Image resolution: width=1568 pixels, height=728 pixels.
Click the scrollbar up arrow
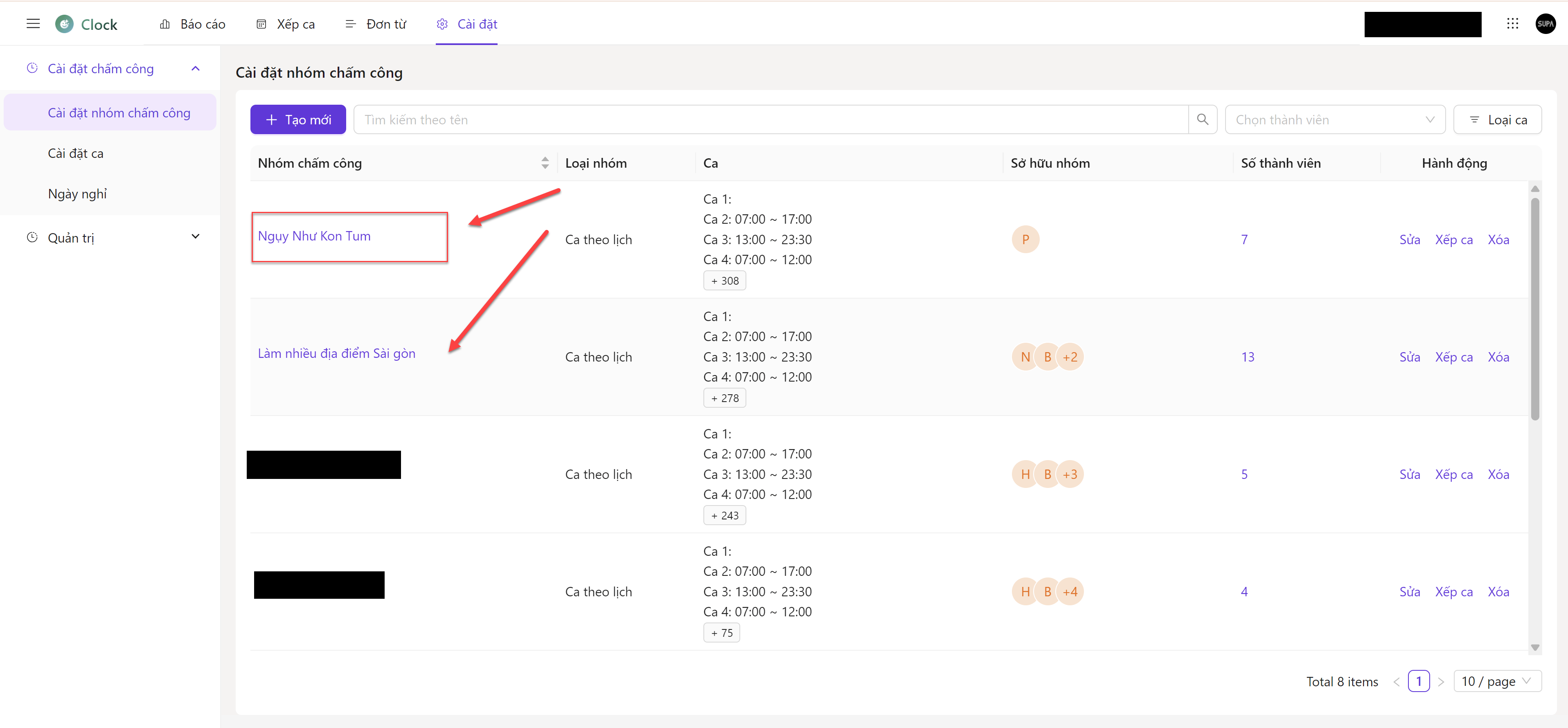(1534, 189)
